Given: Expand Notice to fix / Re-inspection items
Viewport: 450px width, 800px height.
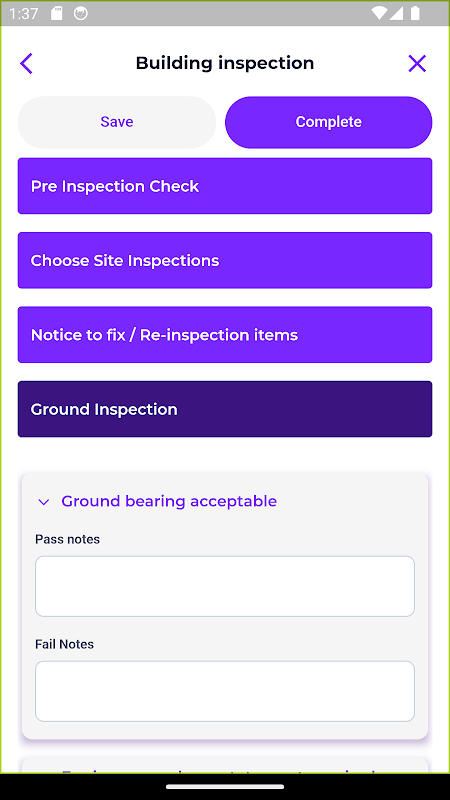Looking at the screenshot, I should 225,335.
